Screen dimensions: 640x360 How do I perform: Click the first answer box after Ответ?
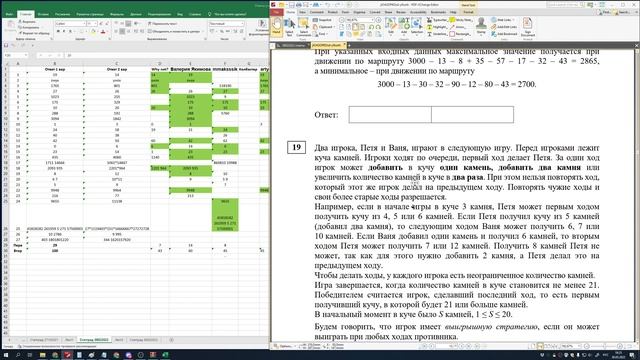(390, 115)
